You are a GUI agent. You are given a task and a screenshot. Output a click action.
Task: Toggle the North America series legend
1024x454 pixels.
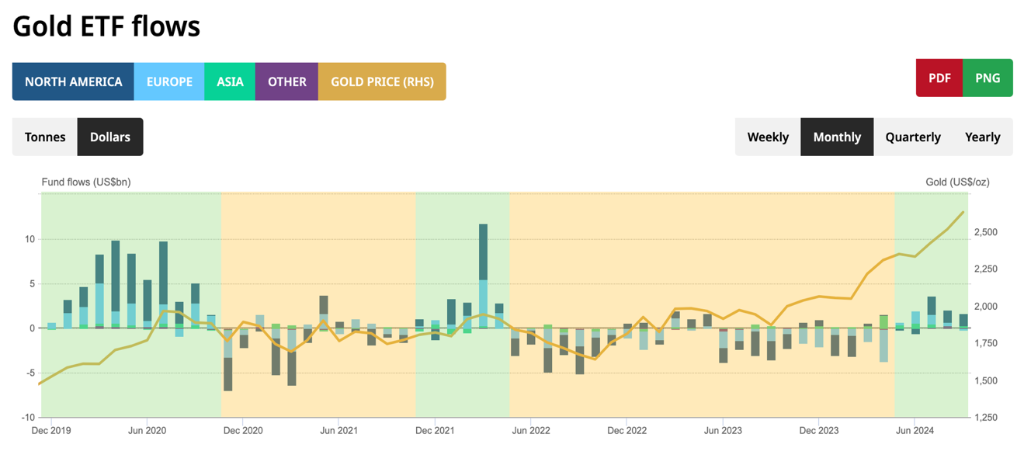pos(73,82)
